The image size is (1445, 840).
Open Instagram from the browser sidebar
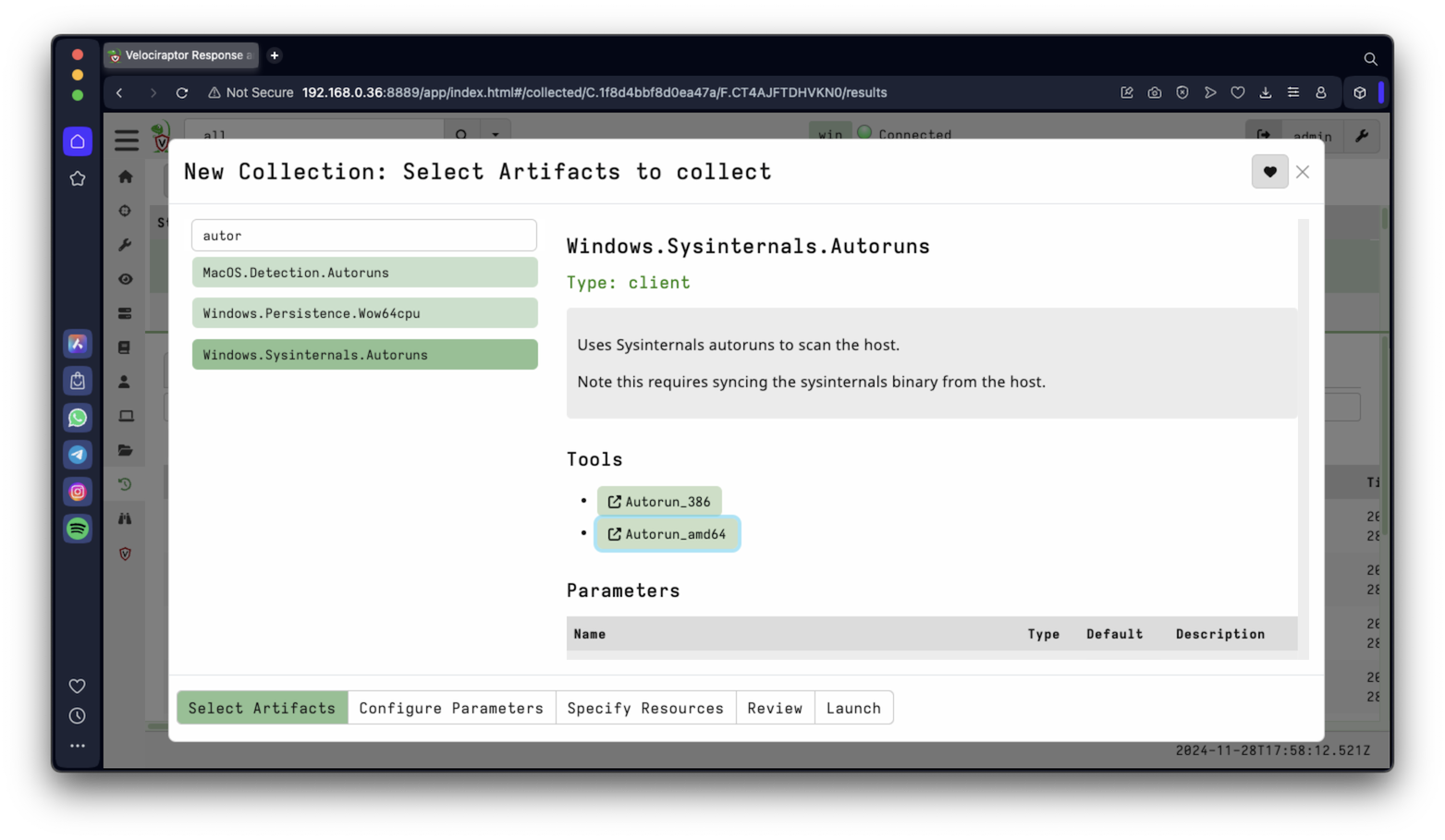tap(78, 492)
